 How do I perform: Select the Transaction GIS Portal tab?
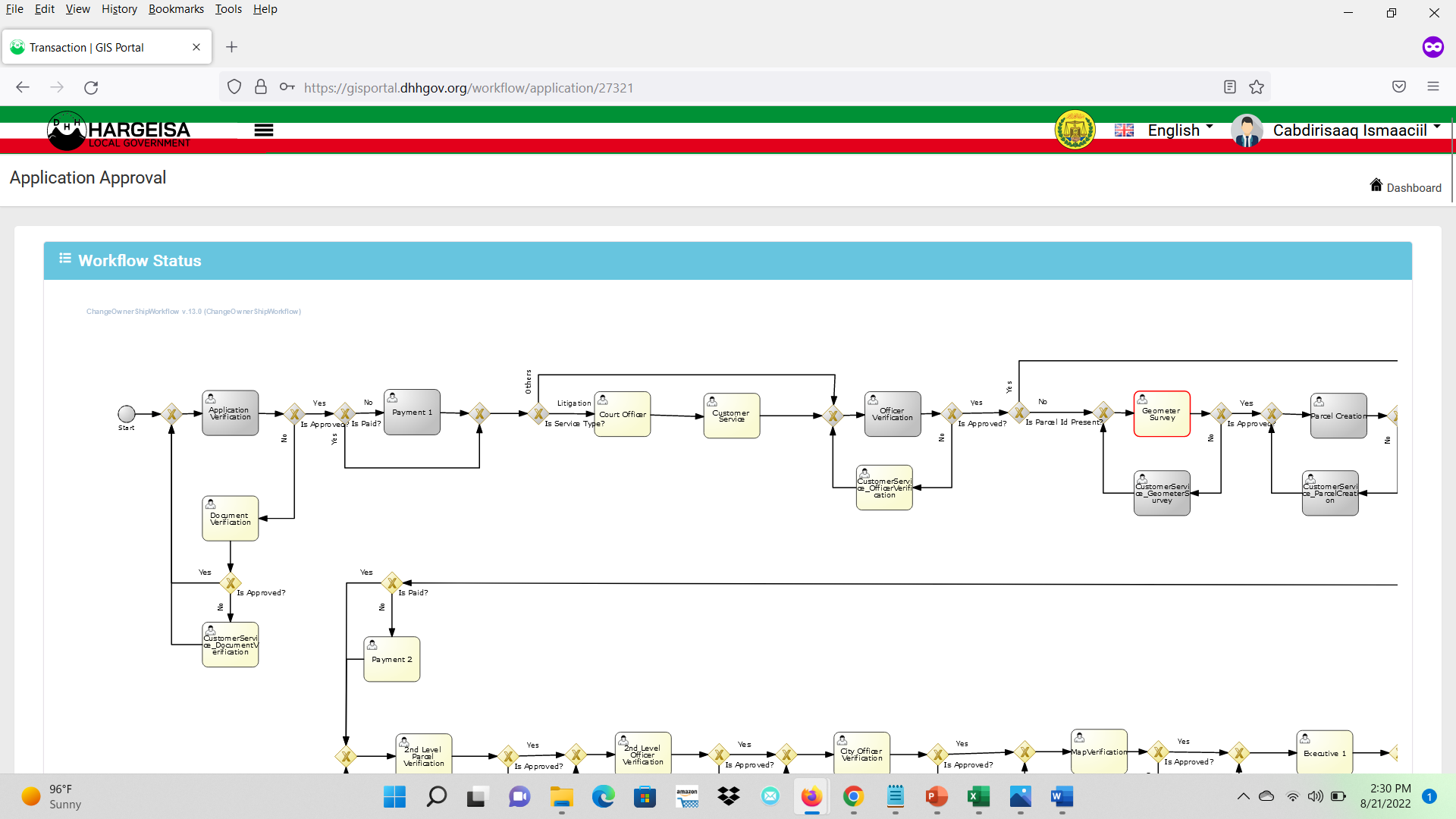click(x=107, y=47)
